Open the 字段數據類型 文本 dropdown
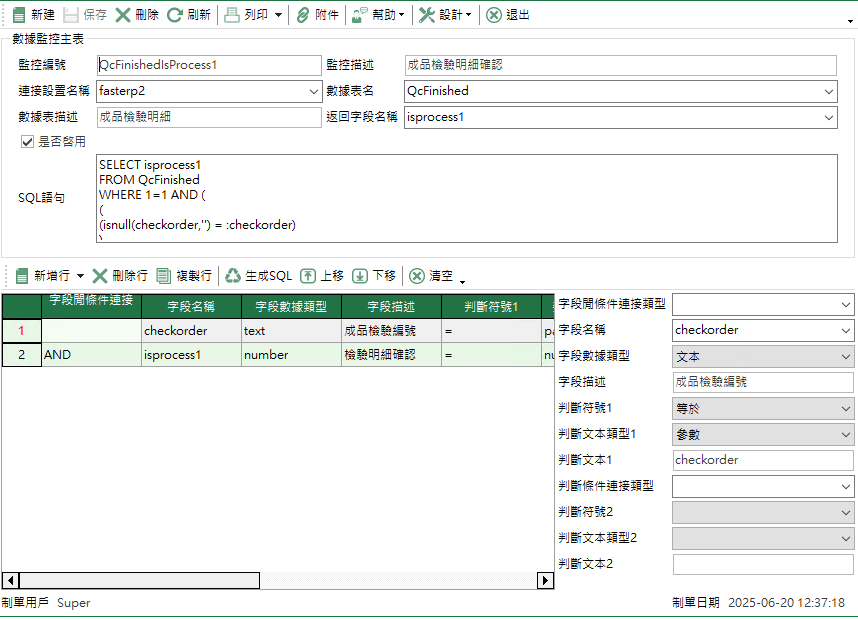 coord(845,357)
